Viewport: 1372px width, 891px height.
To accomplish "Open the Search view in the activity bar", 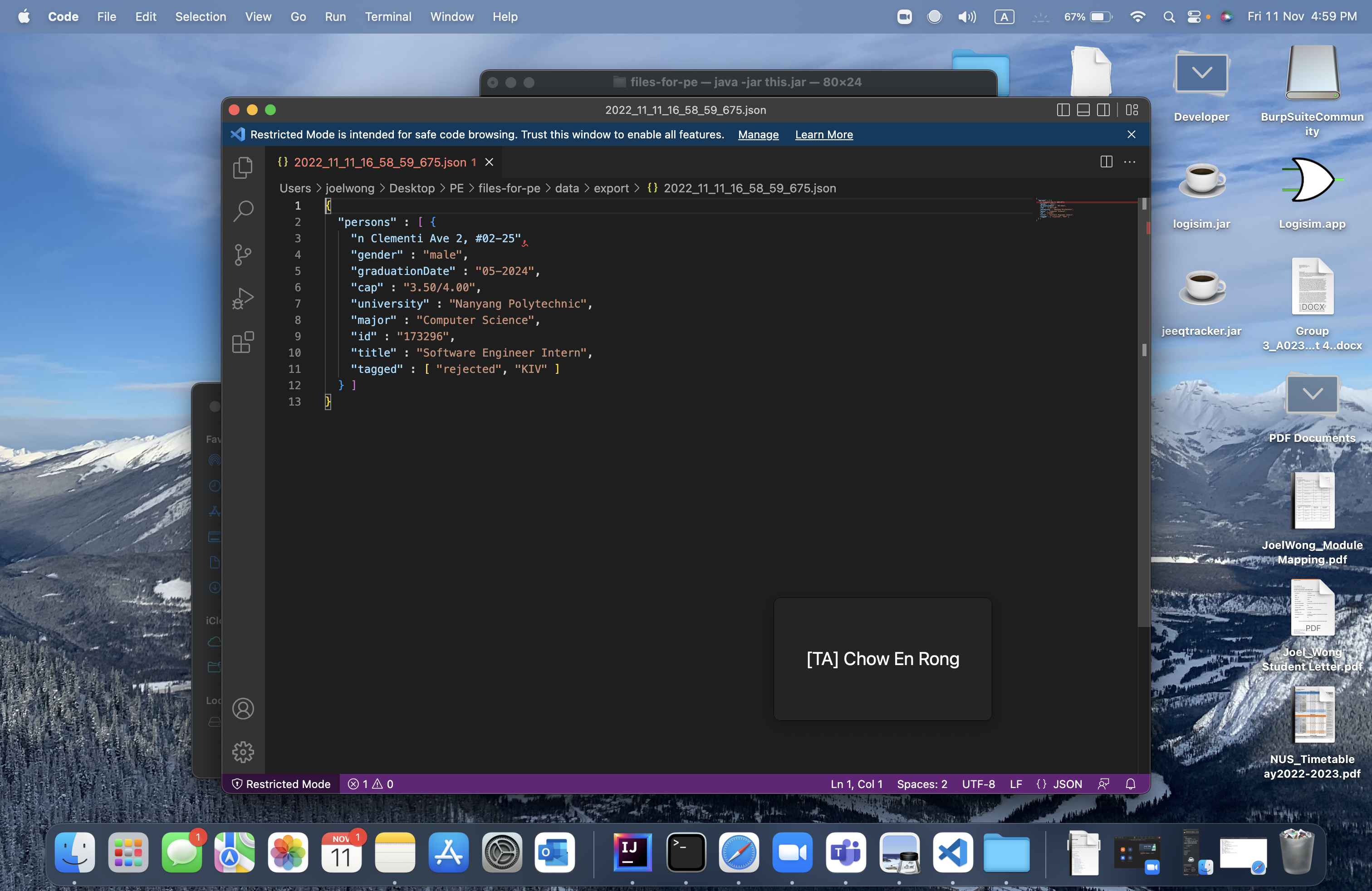I will click(243, 211).
